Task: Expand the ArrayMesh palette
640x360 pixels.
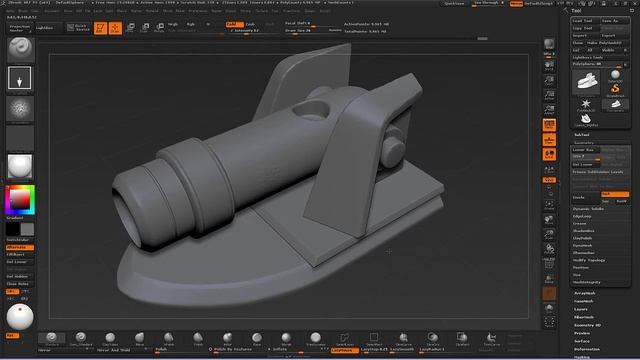Action: [x=585, y=293]
